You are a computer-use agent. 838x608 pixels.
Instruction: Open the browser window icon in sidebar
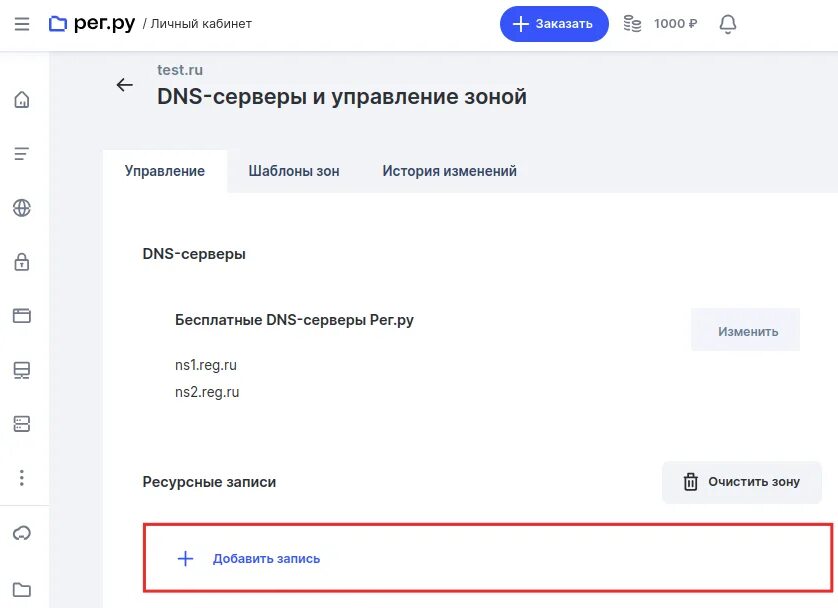(x=22, y=316)
